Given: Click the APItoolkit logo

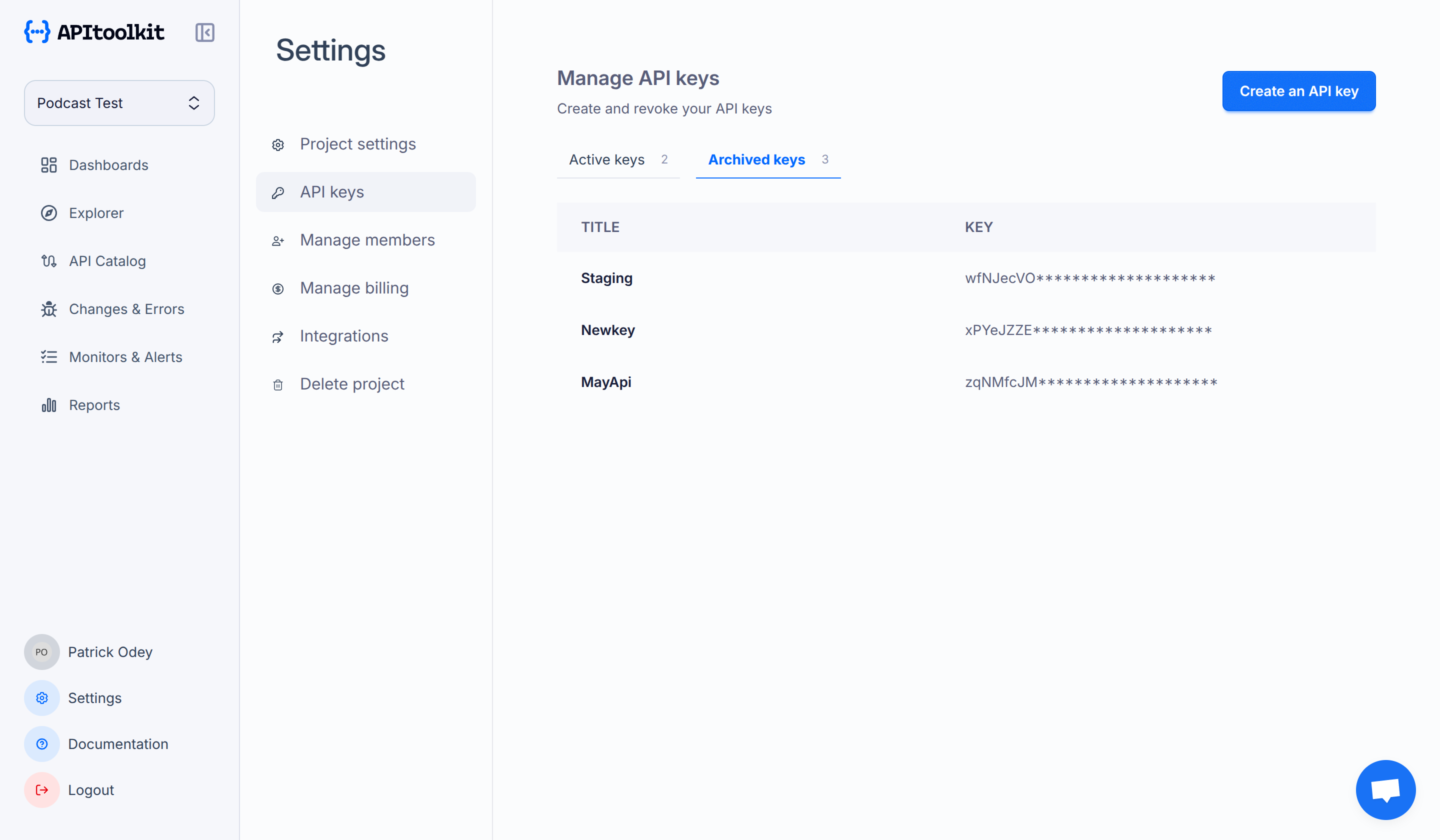Looking at the screenshot, I should (x=94, y=32).
